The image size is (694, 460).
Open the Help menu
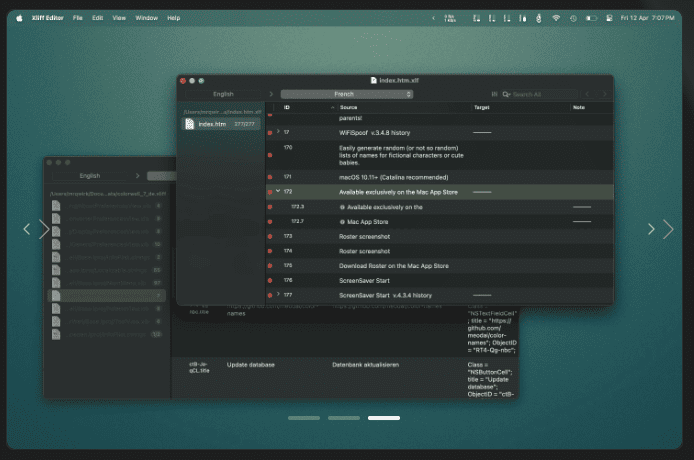pyautogui.click(x=174, y=18)
